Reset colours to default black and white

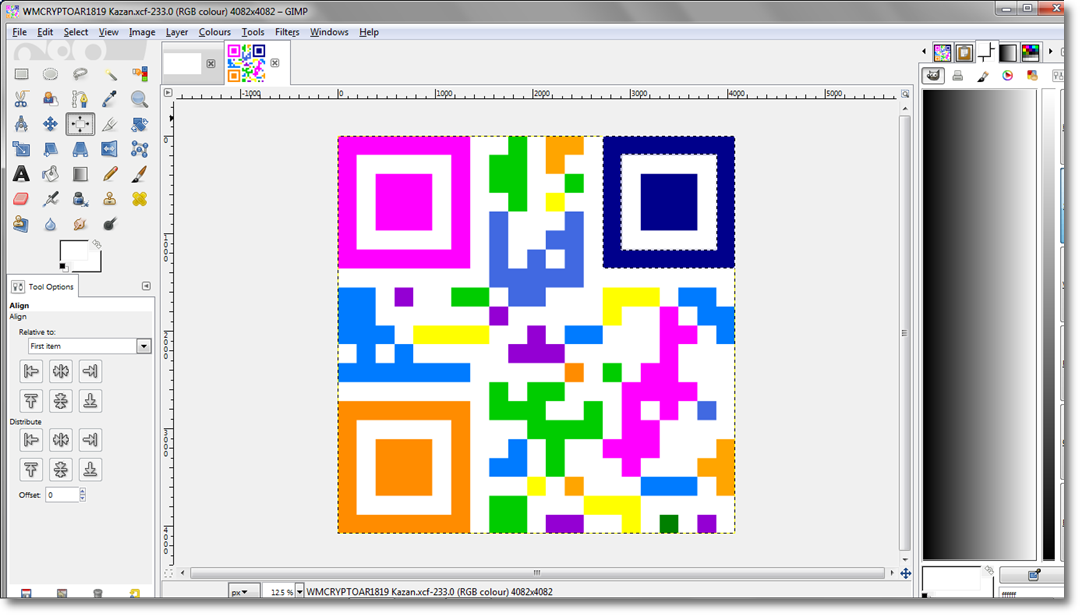tap(63, 267)
